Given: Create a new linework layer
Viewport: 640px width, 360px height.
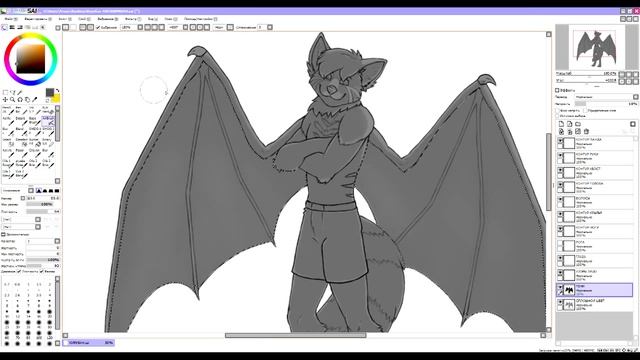Looking at the screenshot, I should tap(569, 124).
